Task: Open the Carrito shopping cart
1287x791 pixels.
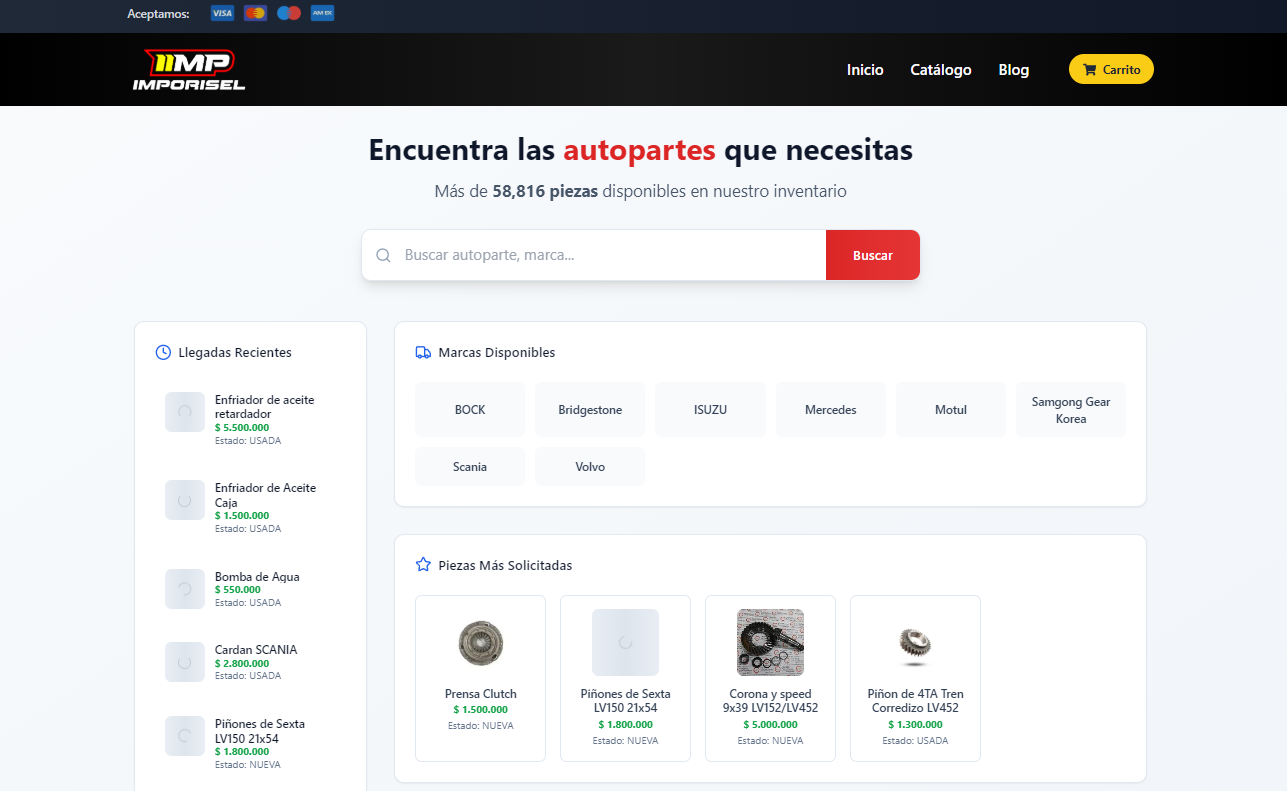Action: (1111, 70)
